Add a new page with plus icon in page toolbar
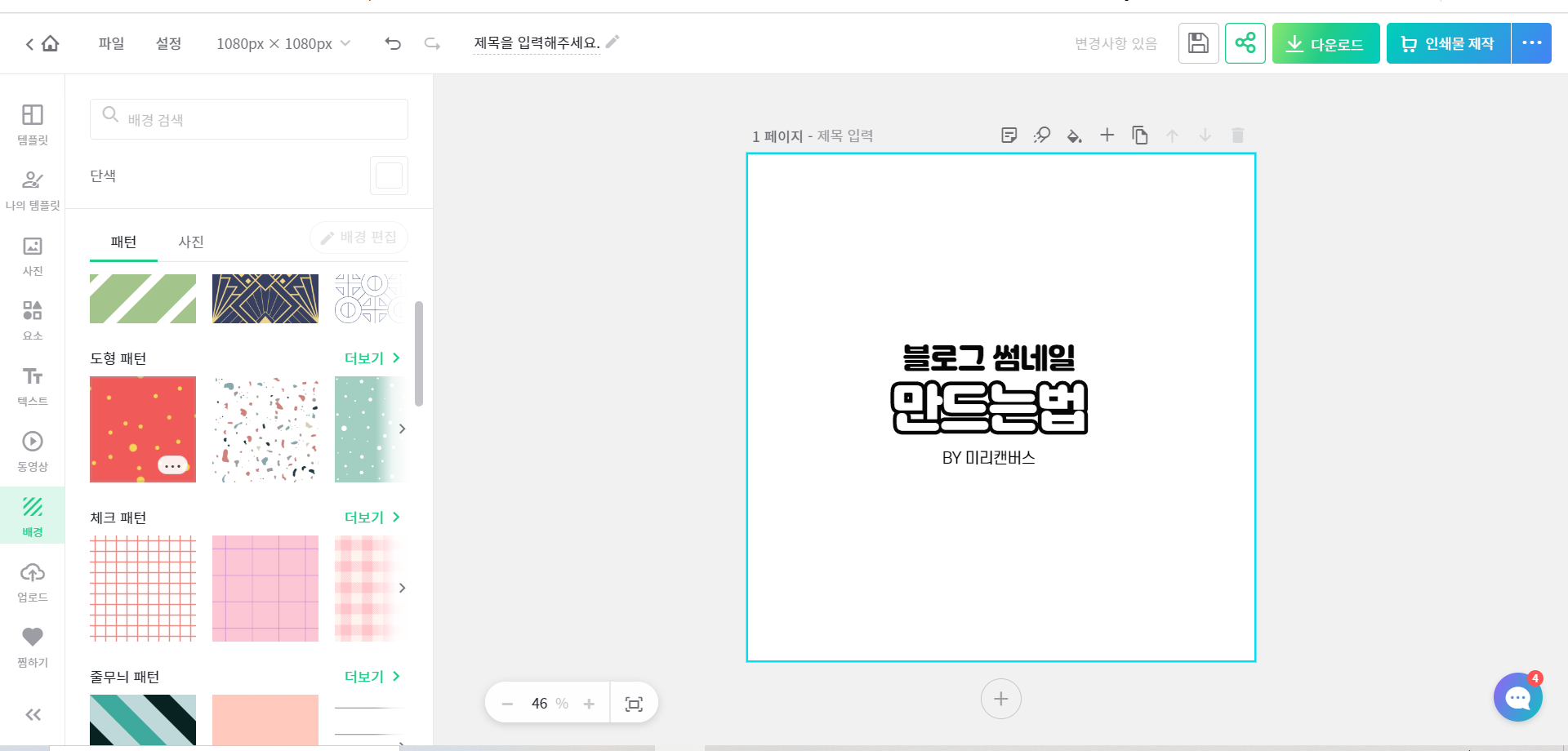Viewport: 1568px width, 751px height. click(1107, 135)
